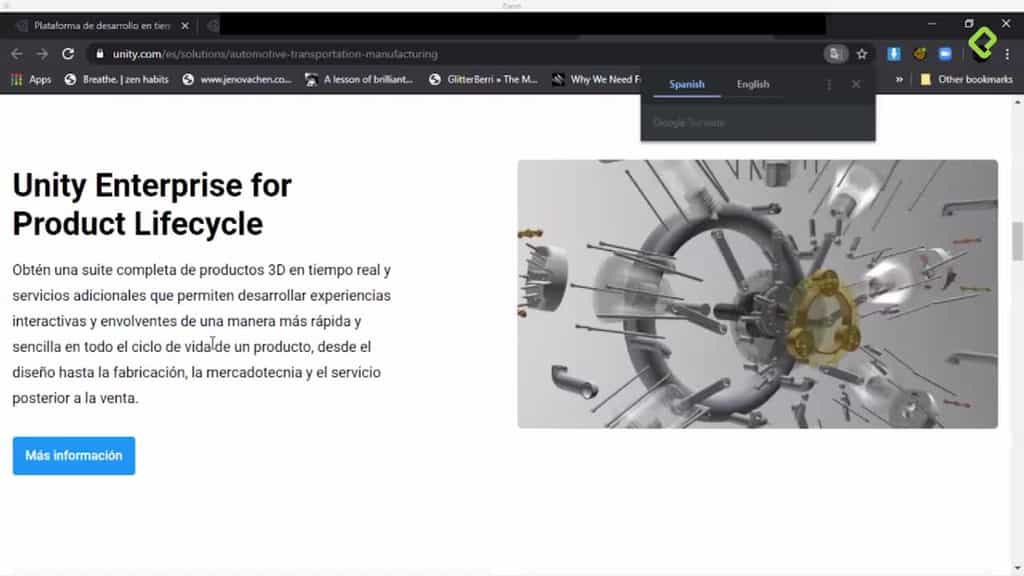The image size is (1024, 576).
Task: Click the exploded 3D engine image
Action: pyautogui.click(x=758, y=294)
